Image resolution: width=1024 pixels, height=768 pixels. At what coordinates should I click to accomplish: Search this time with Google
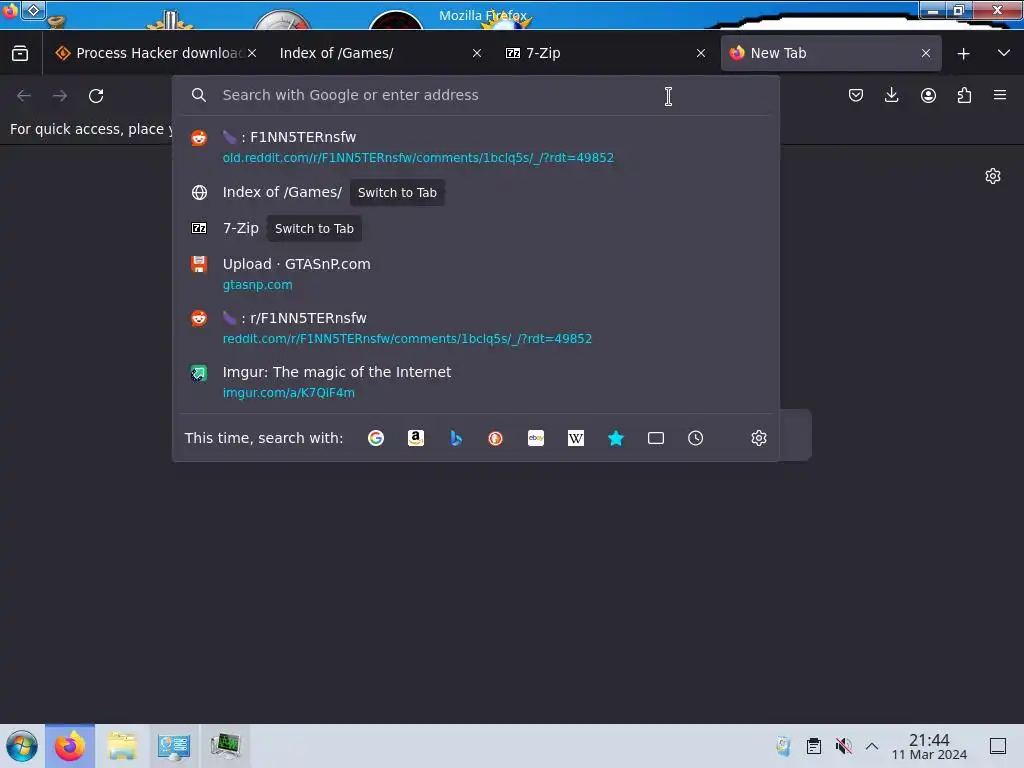click(x=376, y=438)
